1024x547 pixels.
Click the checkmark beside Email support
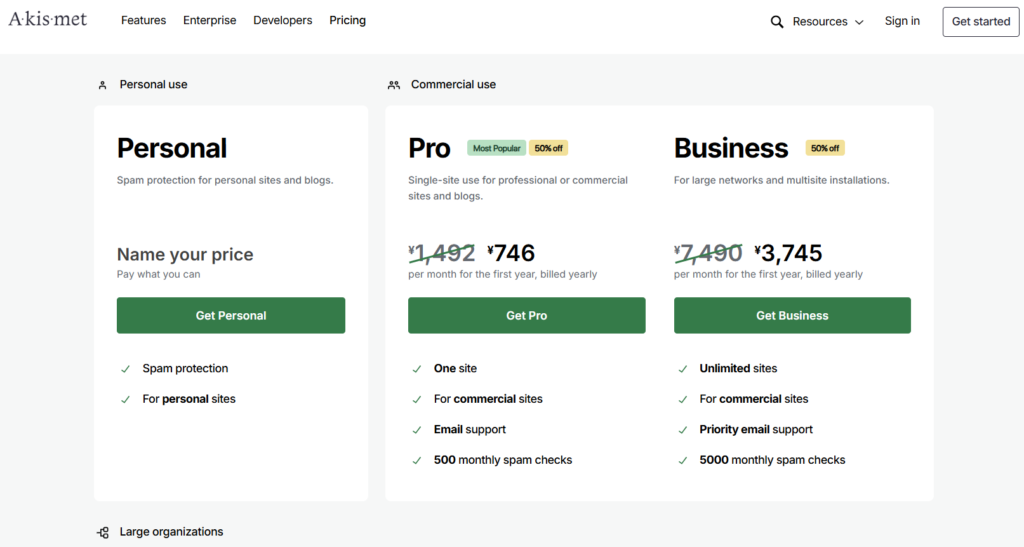click(x=417, y=430)
